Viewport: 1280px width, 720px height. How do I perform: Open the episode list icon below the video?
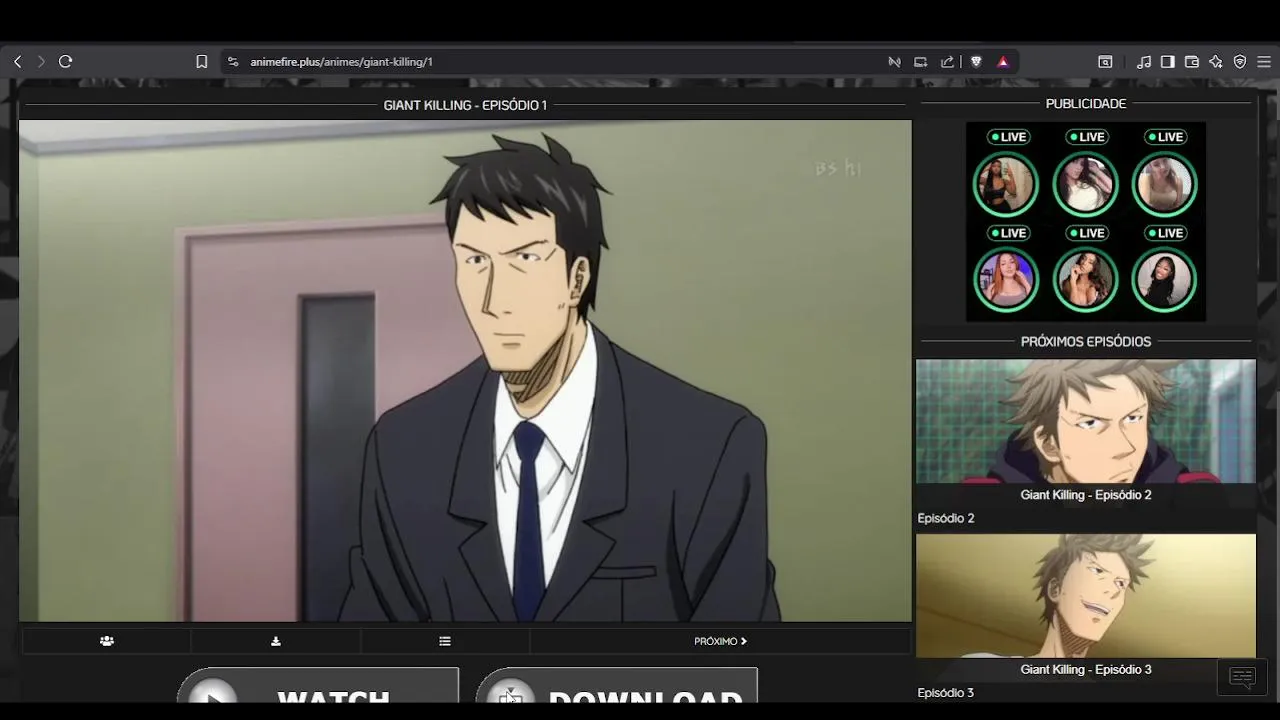click(445, 641)
